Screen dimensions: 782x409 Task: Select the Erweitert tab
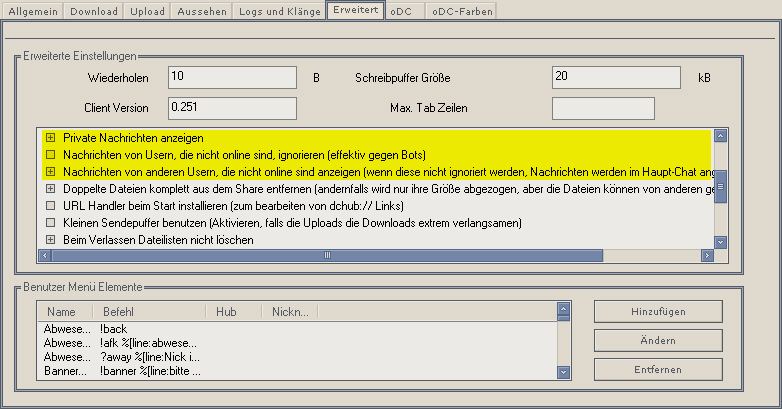[x=356, y=10]
